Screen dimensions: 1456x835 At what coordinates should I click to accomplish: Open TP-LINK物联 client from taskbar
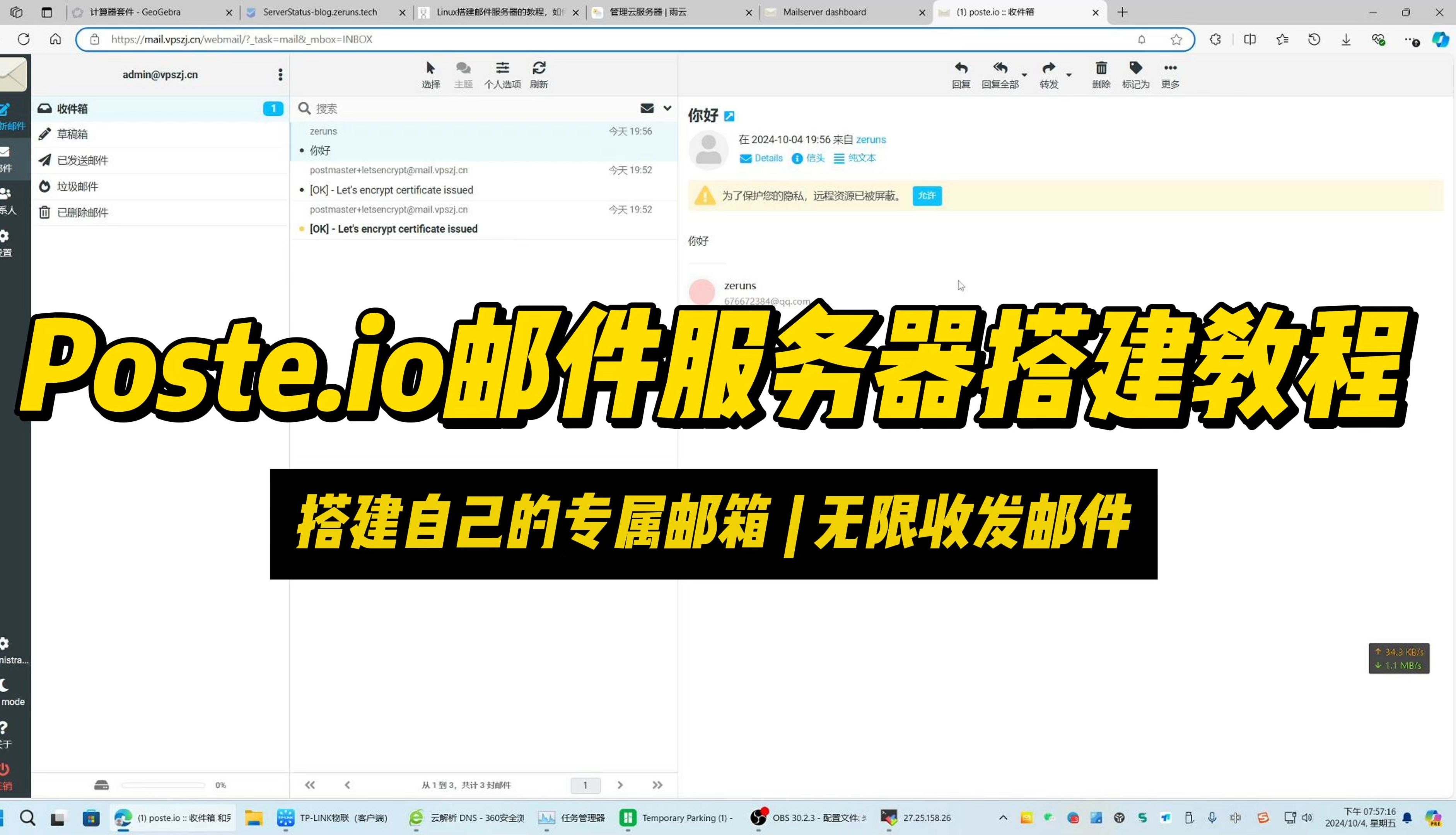[333, 818]
